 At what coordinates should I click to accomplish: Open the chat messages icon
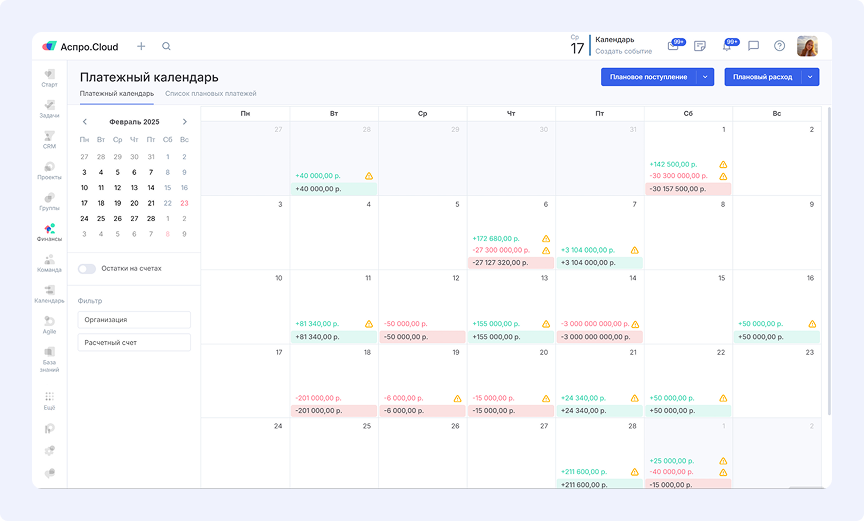pyautogui.click(x=753, y=46)
